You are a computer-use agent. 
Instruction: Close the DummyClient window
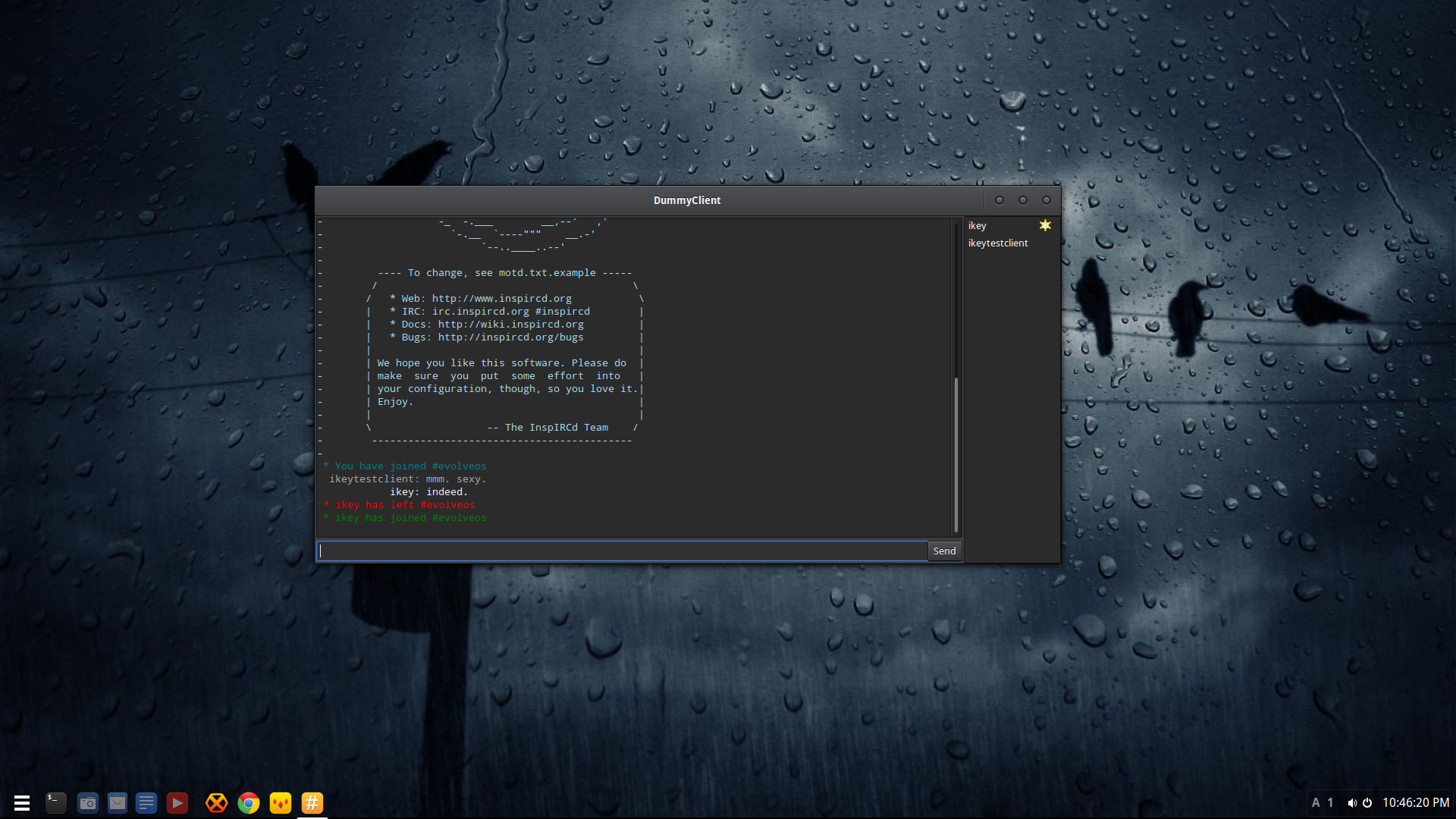(x=1046, y=200)
